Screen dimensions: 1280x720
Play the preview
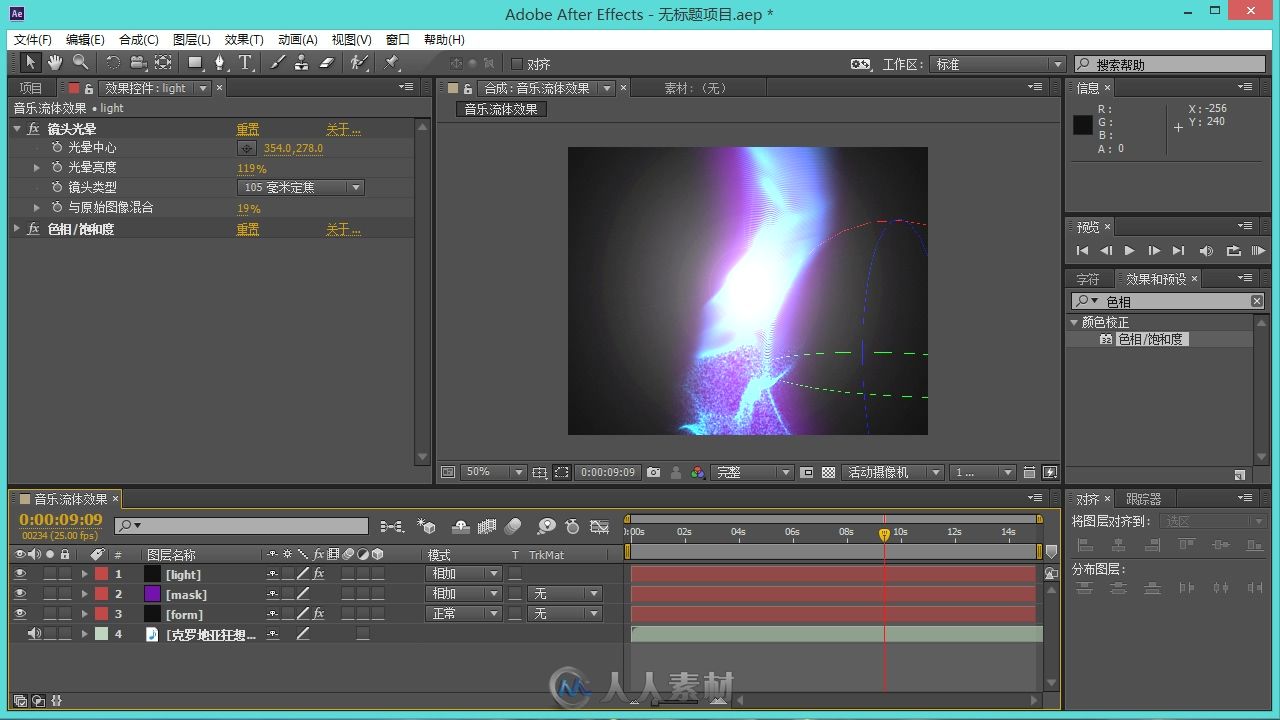point(1130,251)
